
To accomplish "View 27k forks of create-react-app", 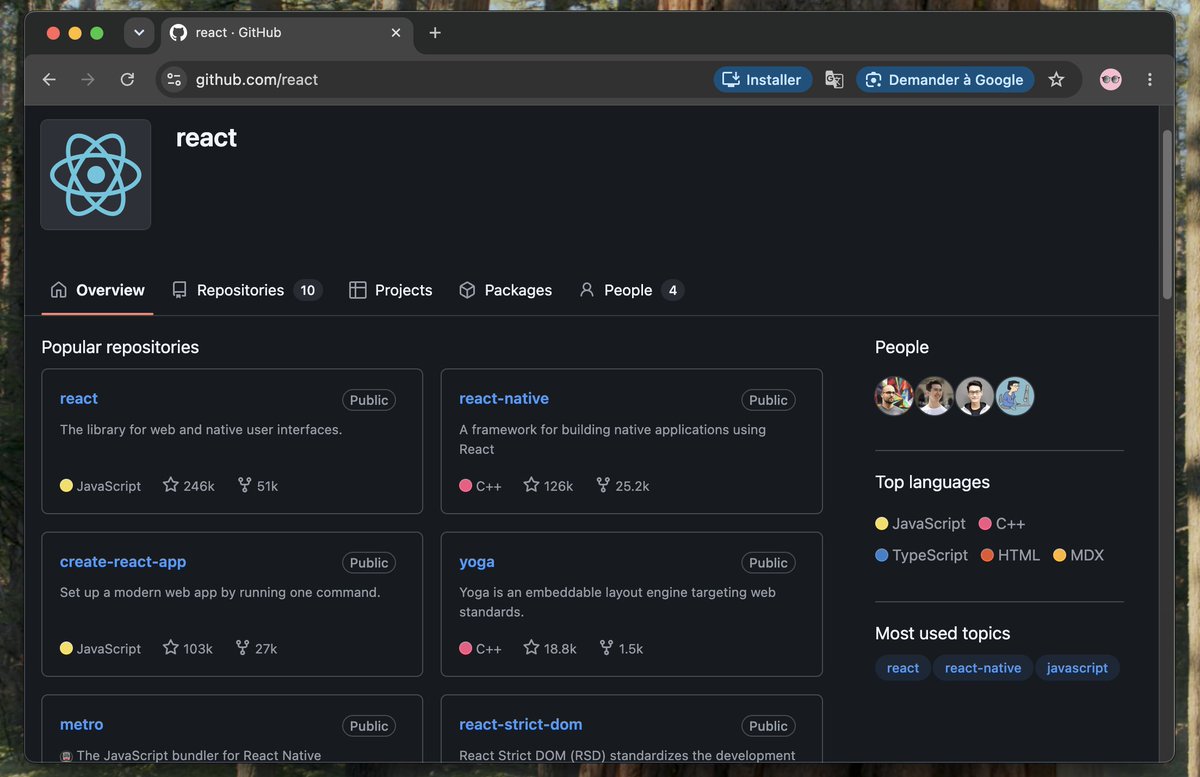I will click(x=256, y=648).
